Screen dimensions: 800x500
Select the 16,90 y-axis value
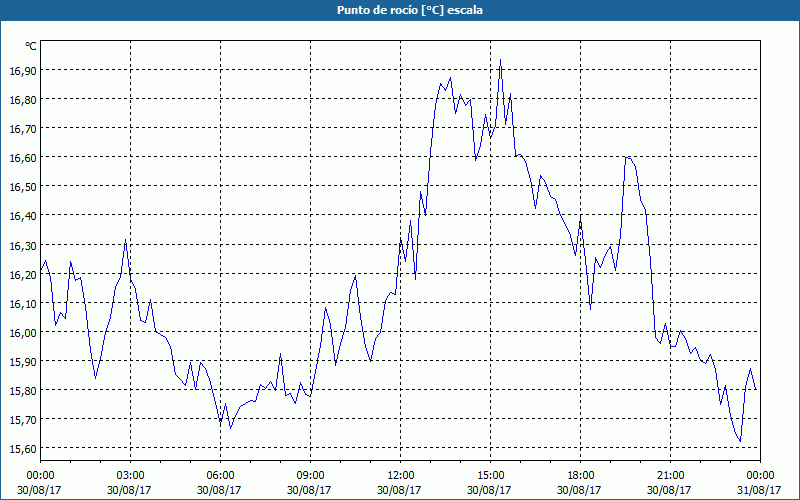point(23,70)
